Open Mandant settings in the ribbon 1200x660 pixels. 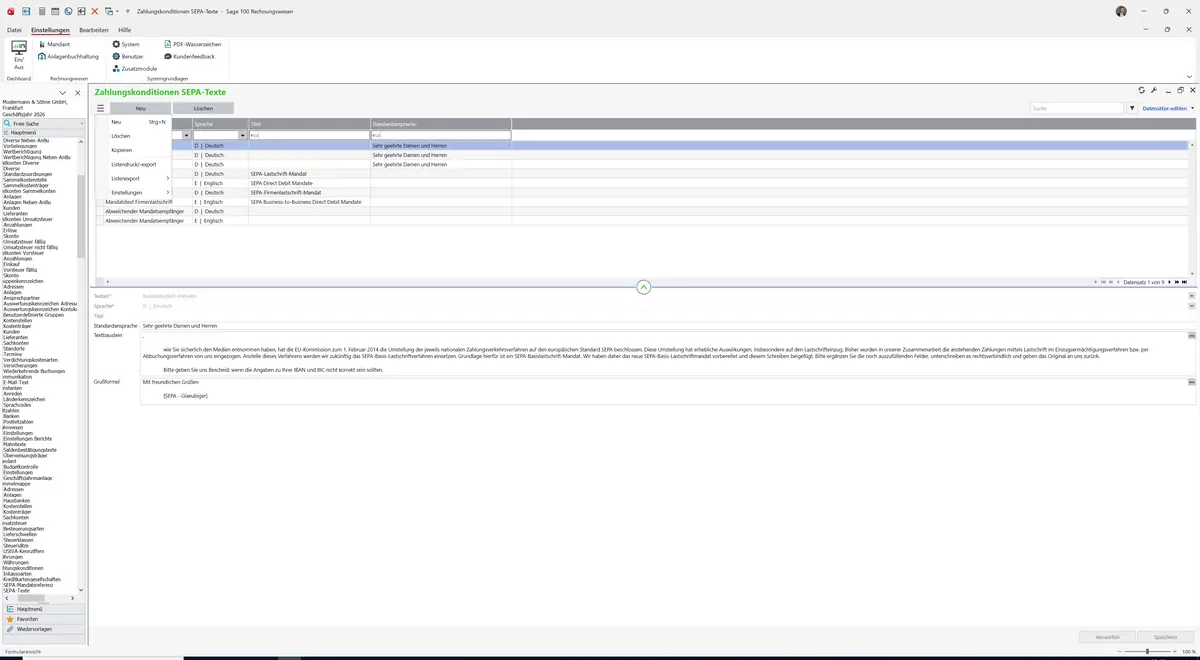click(54, 44)
